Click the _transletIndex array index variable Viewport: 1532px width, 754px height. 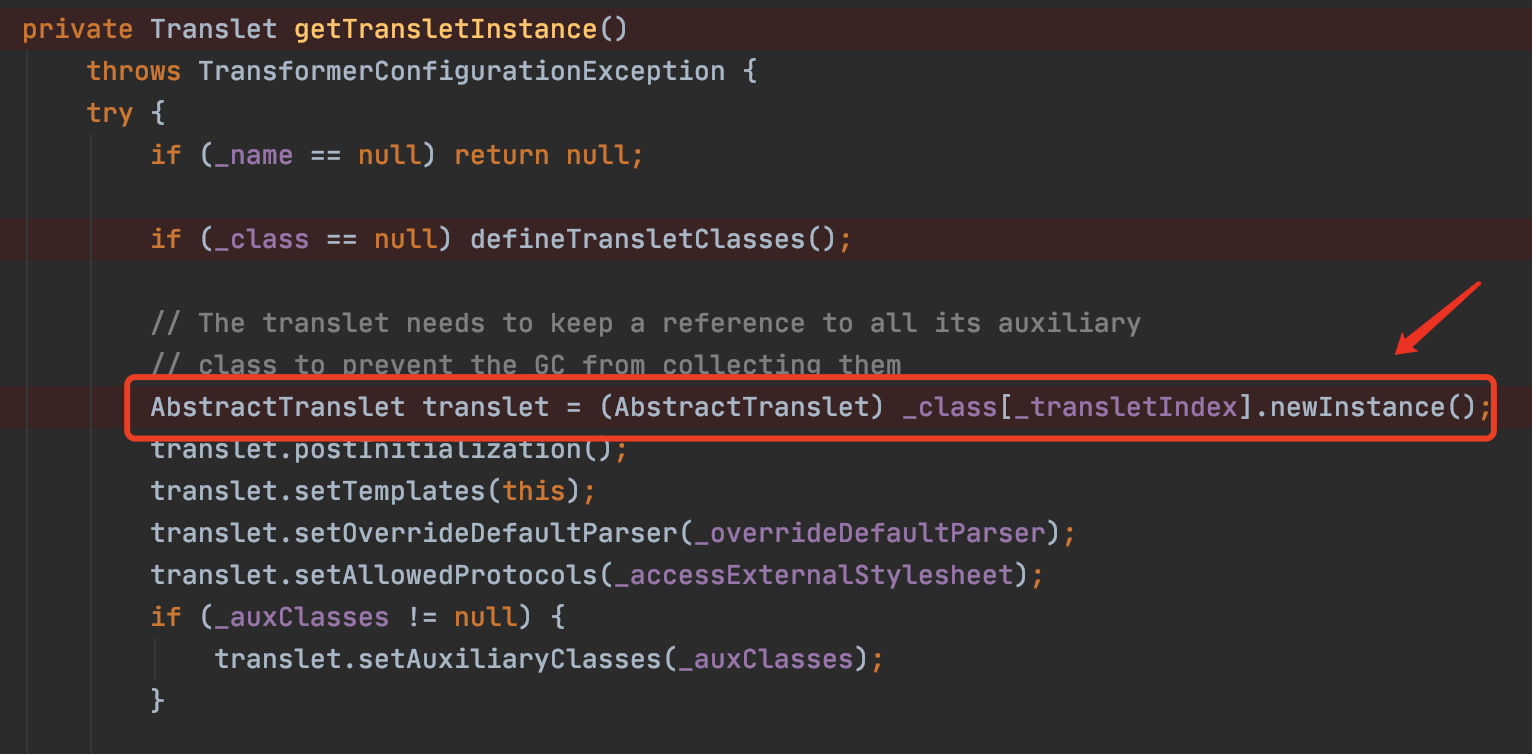click(x=1125, y=407)
